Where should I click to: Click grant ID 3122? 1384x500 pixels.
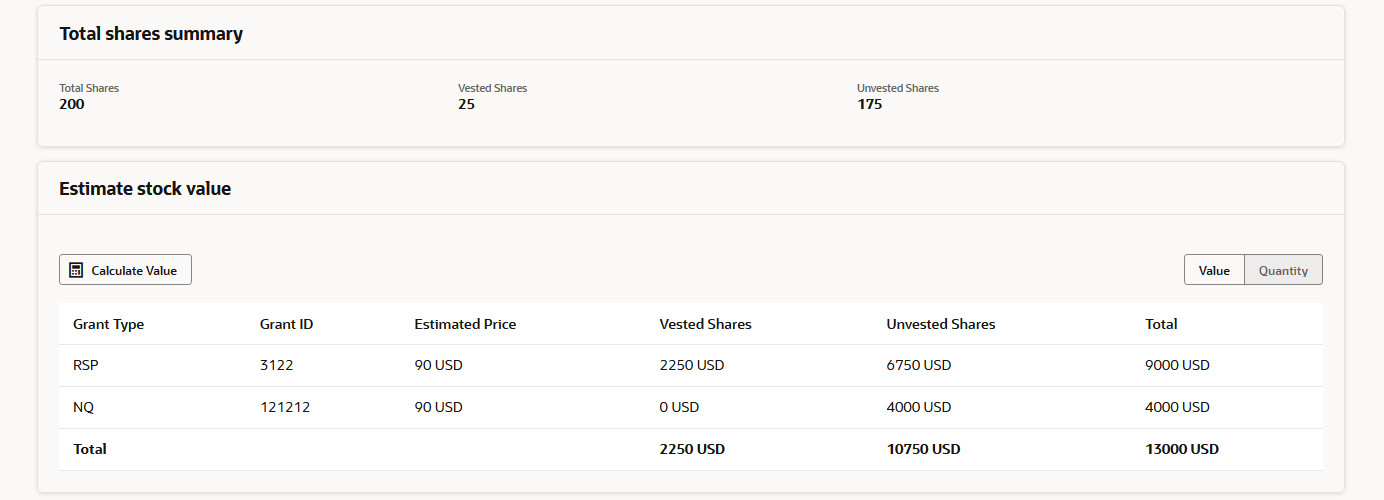tap(276, 366)
